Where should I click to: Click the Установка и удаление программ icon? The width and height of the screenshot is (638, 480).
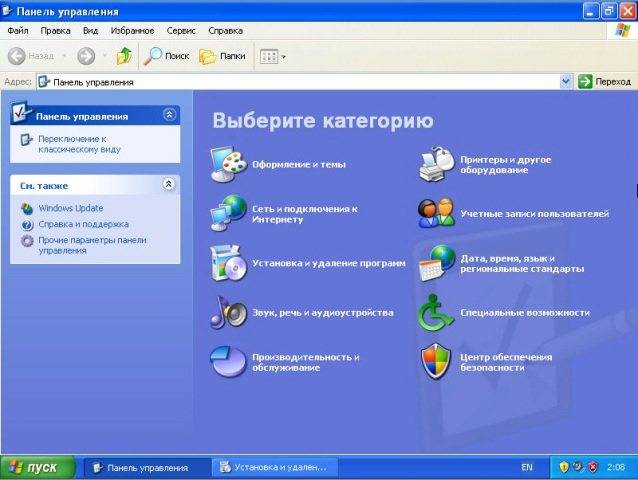(228, 262)
